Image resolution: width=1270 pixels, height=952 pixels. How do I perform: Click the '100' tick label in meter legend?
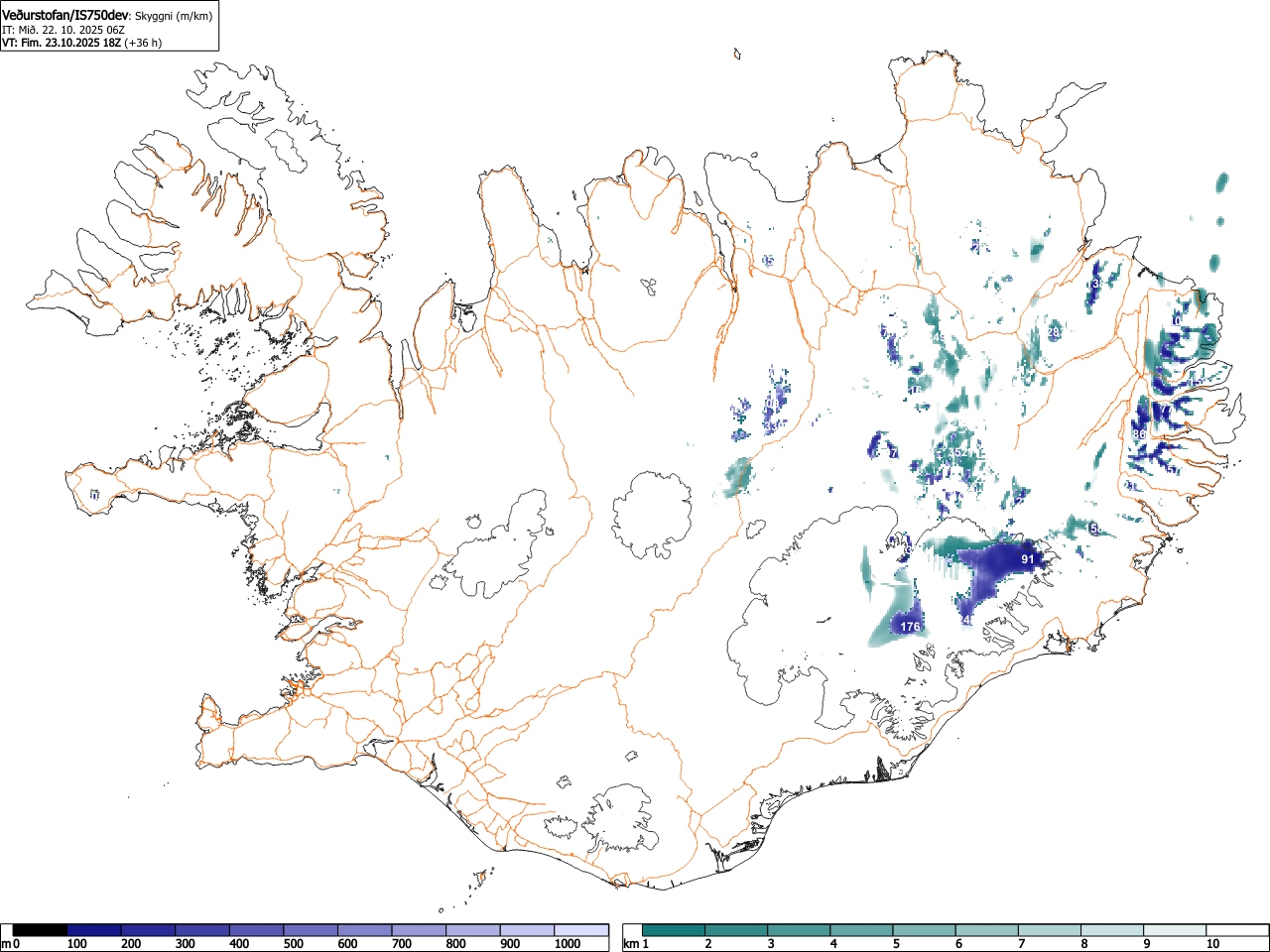76,944
